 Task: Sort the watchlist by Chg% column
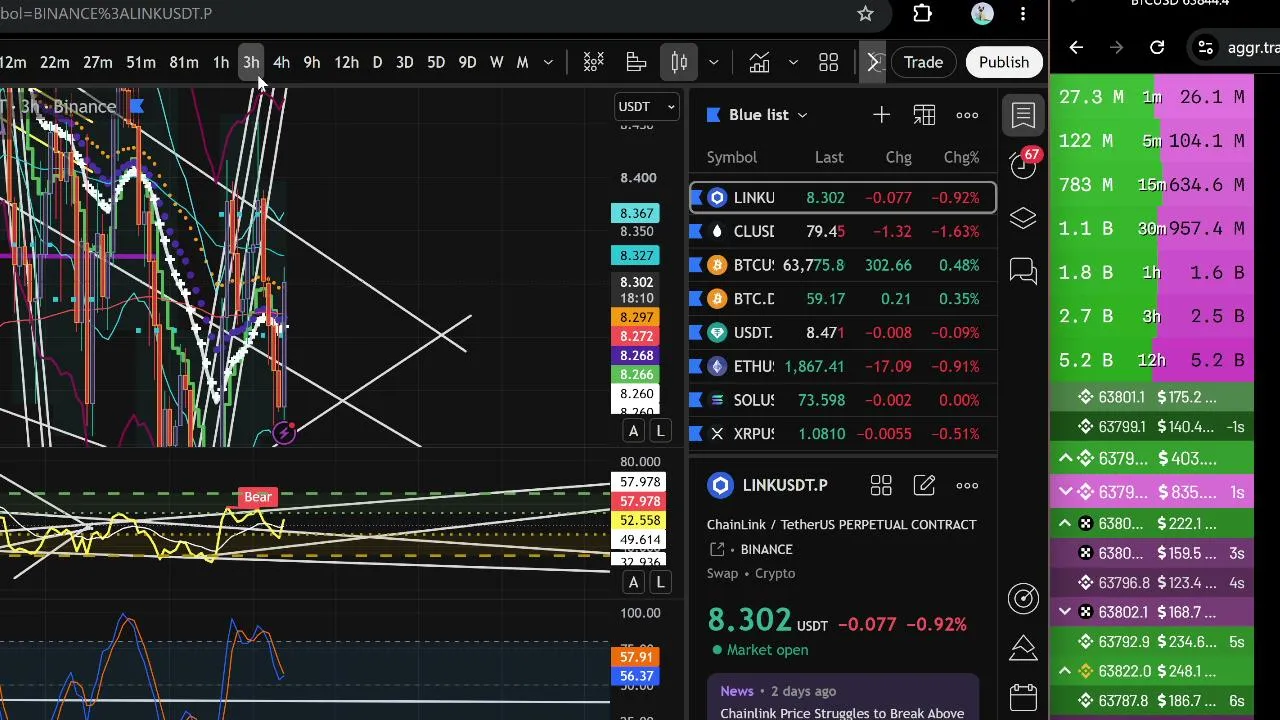pyautogui.click(x=961, y=157)
